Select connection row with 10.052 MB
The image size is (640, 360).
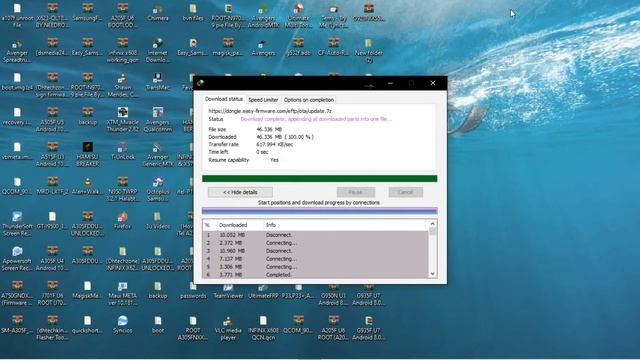[315, 235]
